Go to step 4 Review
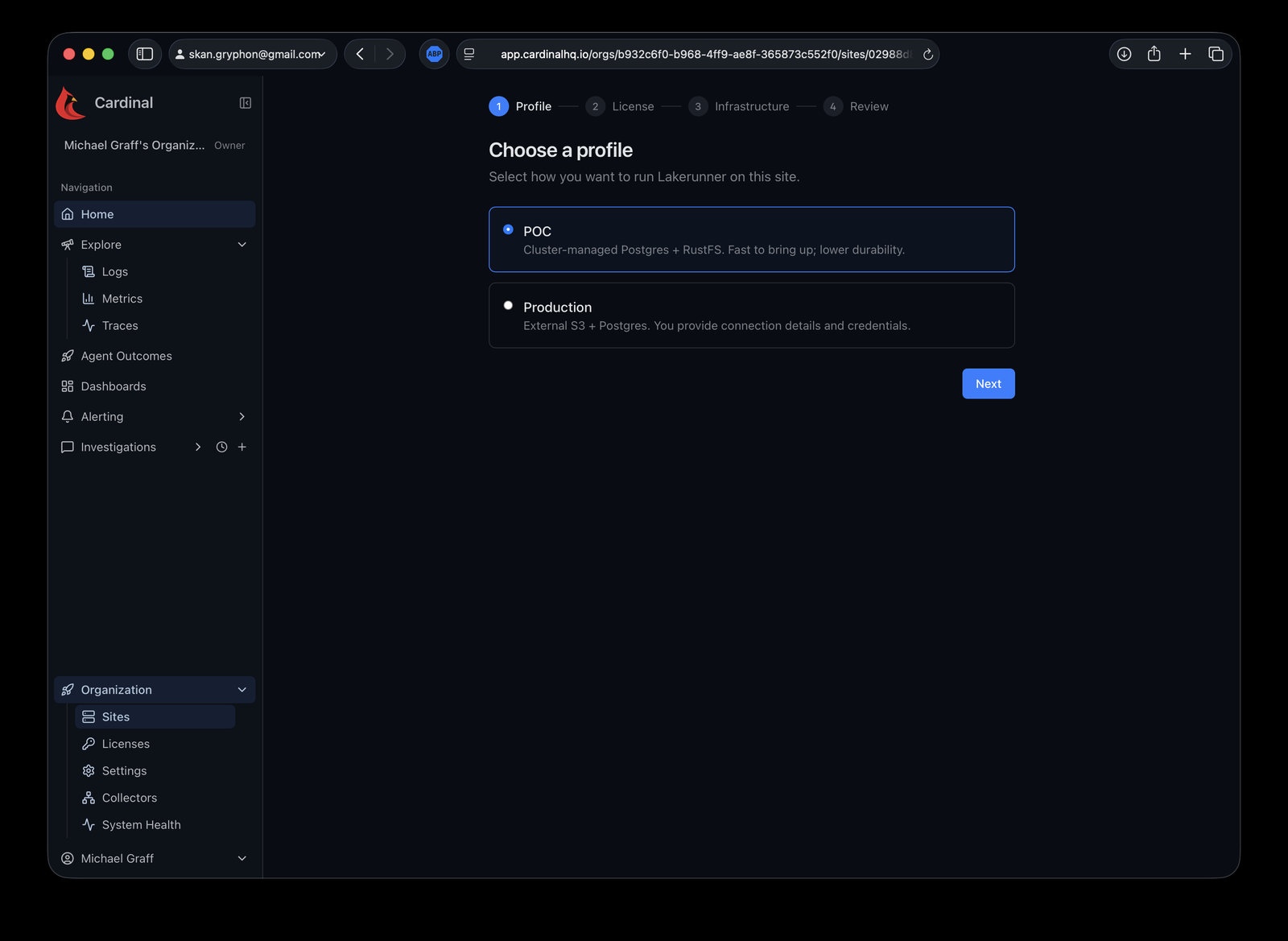 pos(856,106)
